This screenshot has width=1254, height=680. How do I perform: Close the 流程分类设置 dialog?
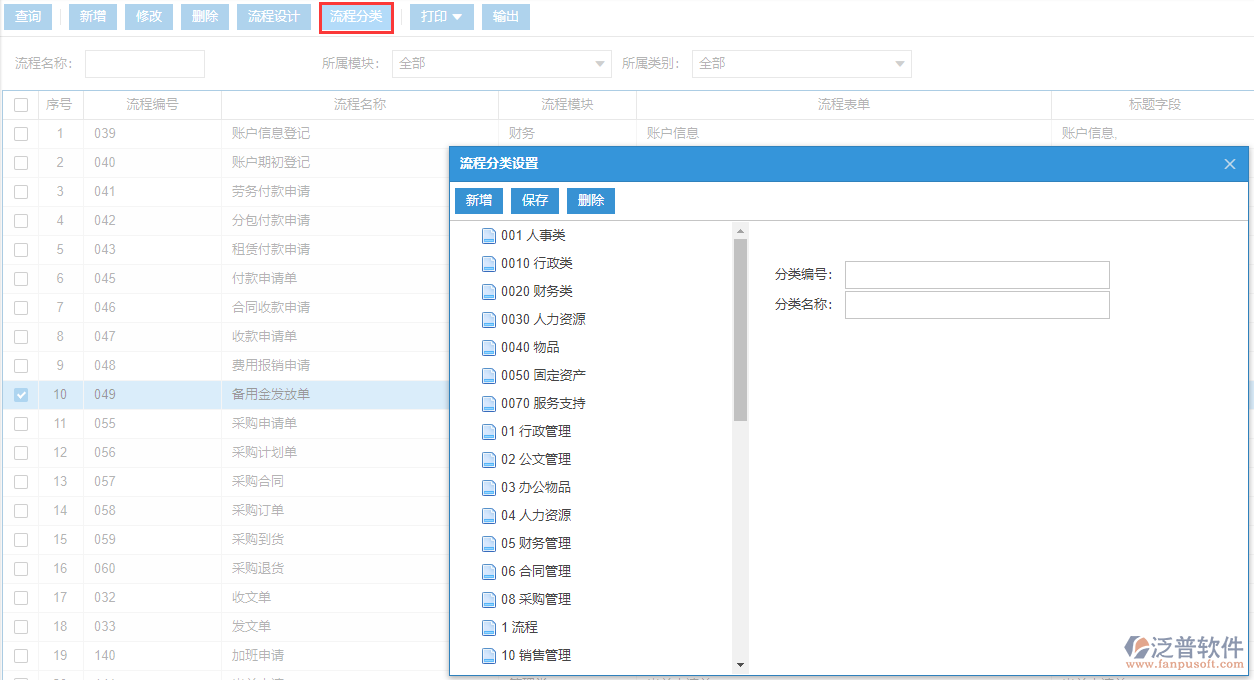1230,164
